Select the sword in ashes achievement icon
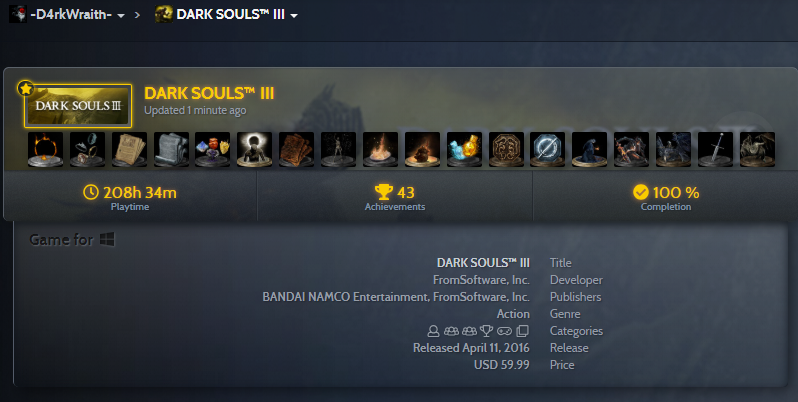 click(715, 150)
